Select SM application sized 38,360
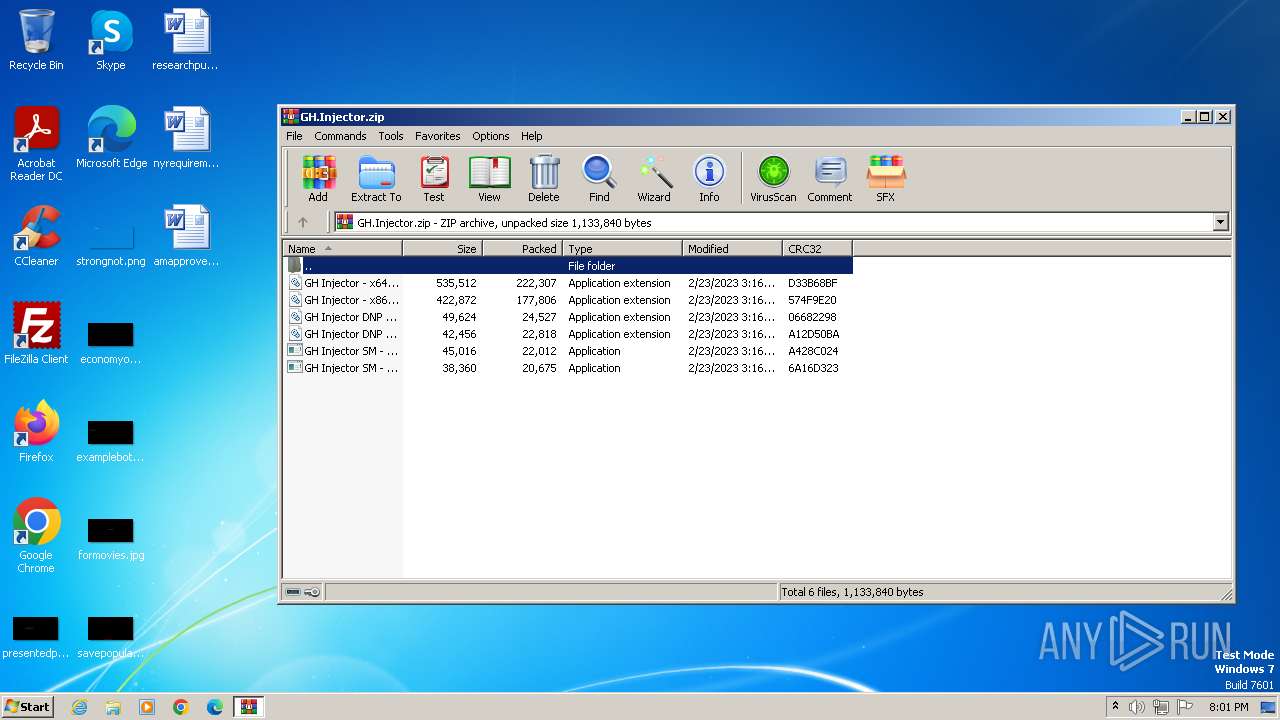1280x720 pixels. coord(568,368)
